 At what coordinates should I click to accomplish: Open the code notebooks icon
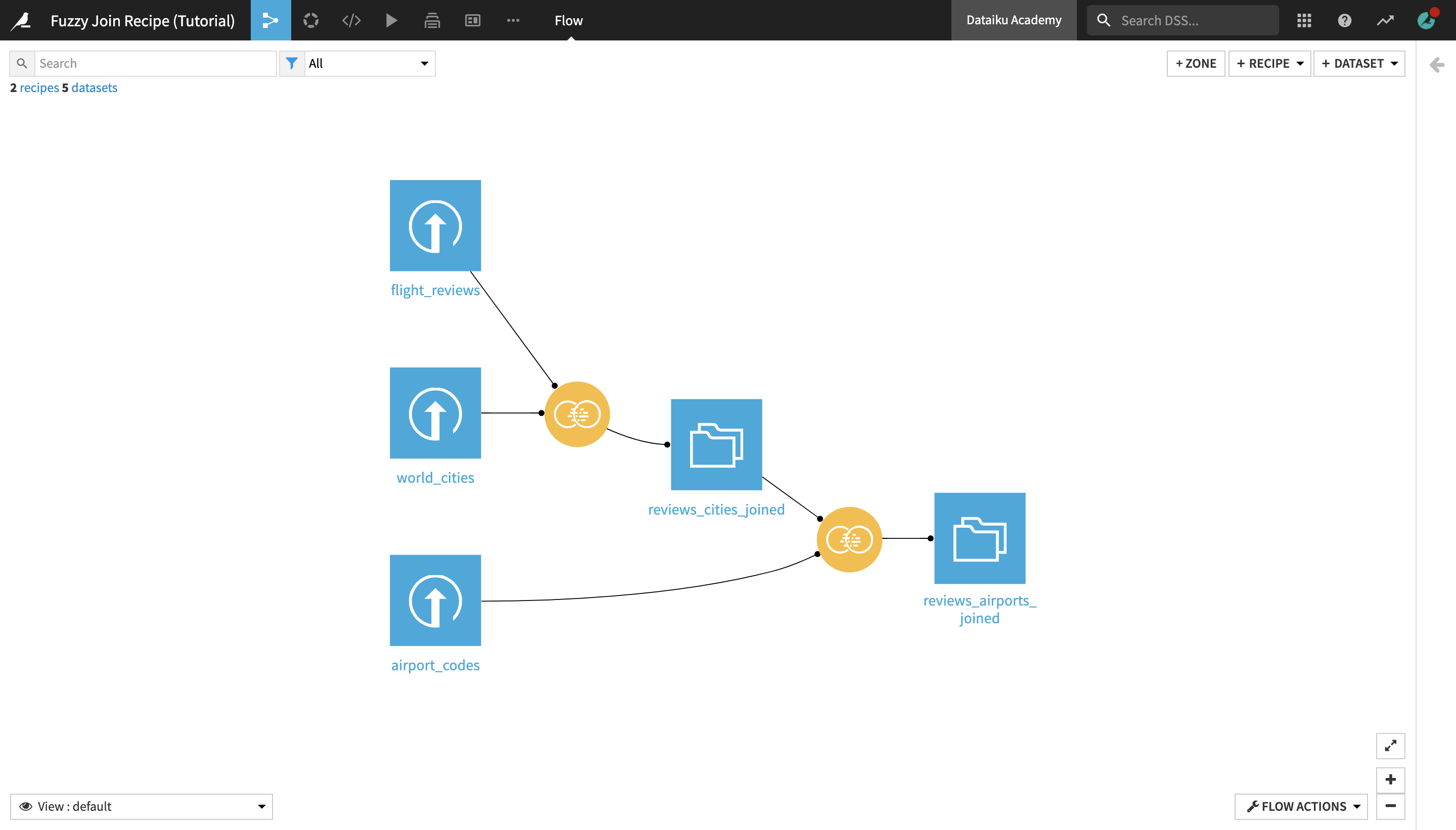tap(351, 21)
